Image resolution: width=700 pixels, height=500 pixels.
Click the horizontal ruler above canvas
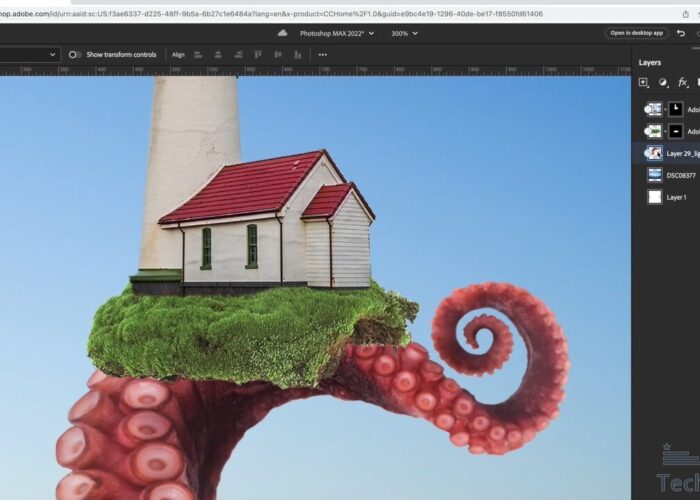[x=315, y=70]
